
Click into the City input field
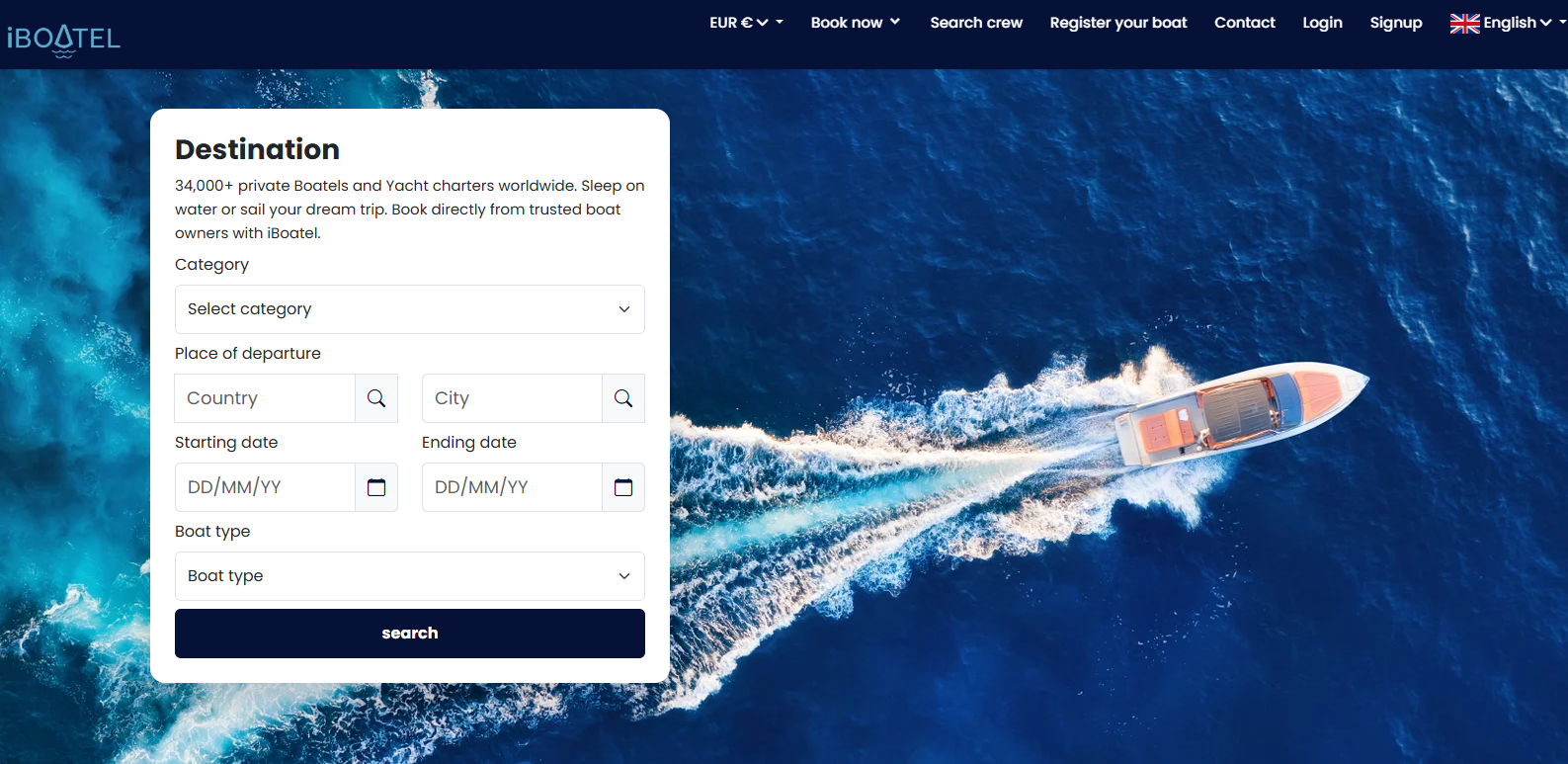pos(512,398)
